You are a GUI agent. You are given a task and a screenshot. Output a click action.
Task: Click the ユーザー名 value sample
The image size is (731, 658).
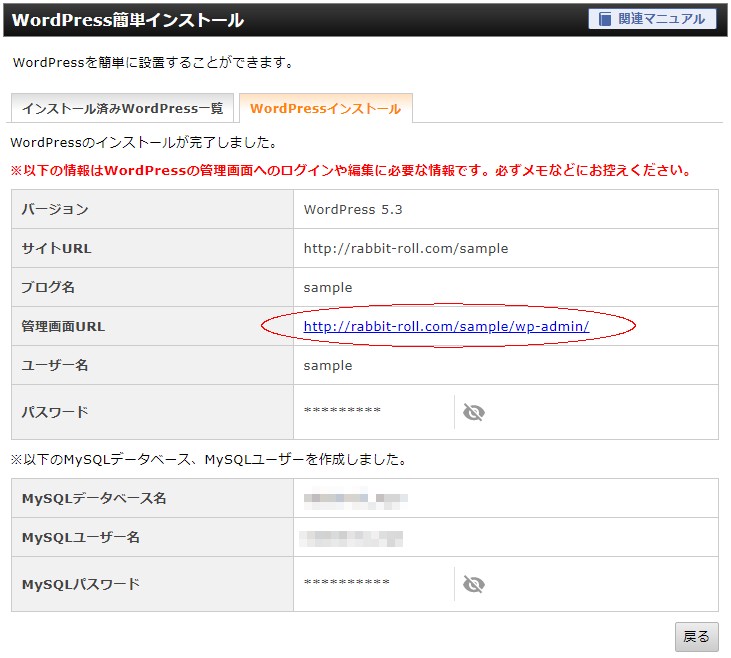[x=328, y=366]
